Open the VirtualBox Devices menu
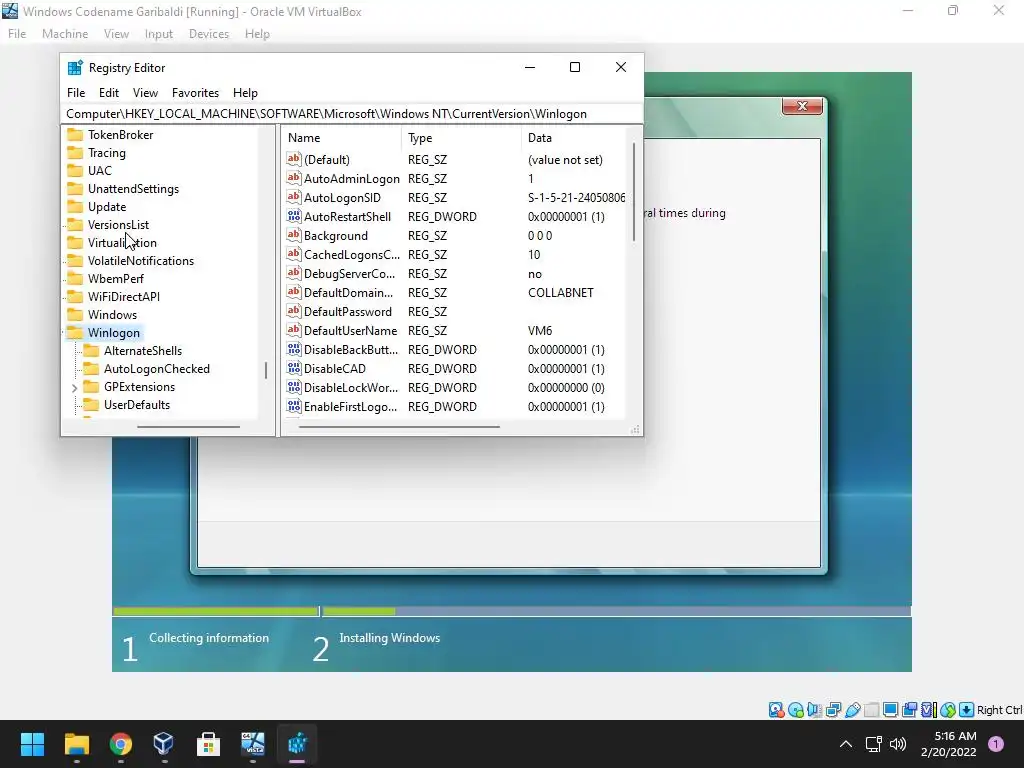This screenshot has width=1024, height=768. [x=209, y=34]
